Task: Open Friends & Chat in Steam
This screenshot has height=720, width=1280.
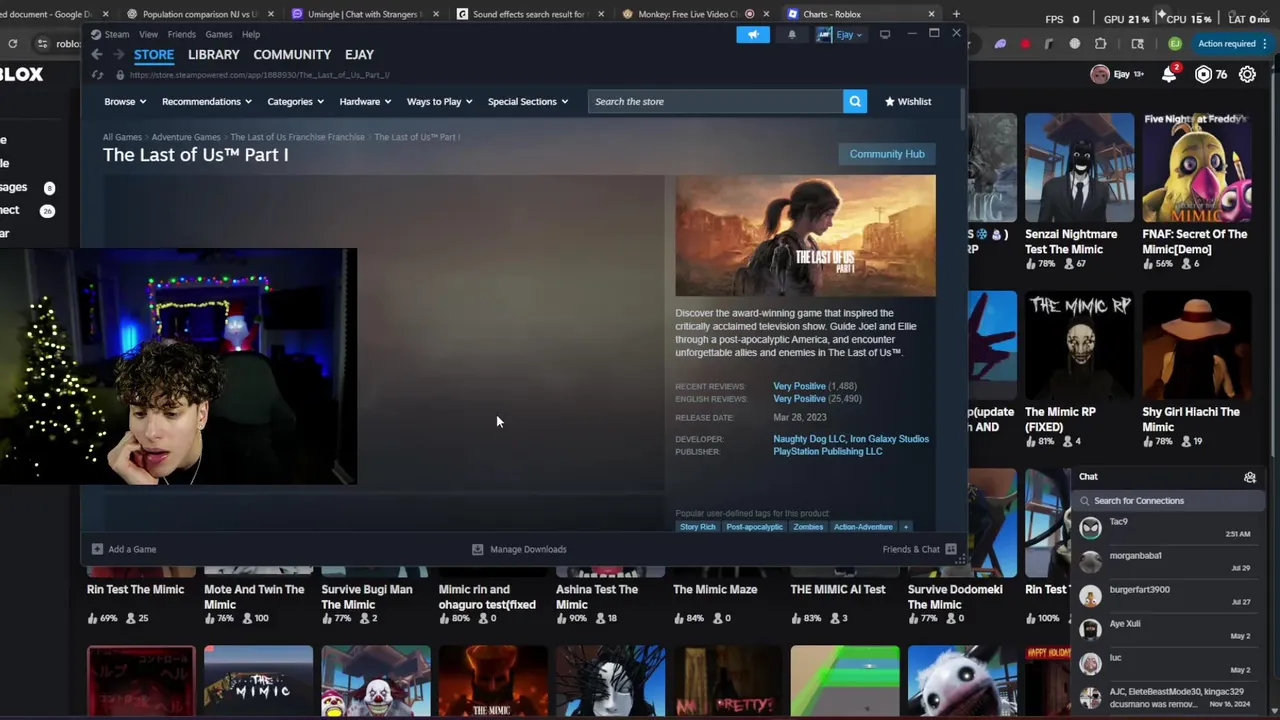Action: tap(919, 549)
